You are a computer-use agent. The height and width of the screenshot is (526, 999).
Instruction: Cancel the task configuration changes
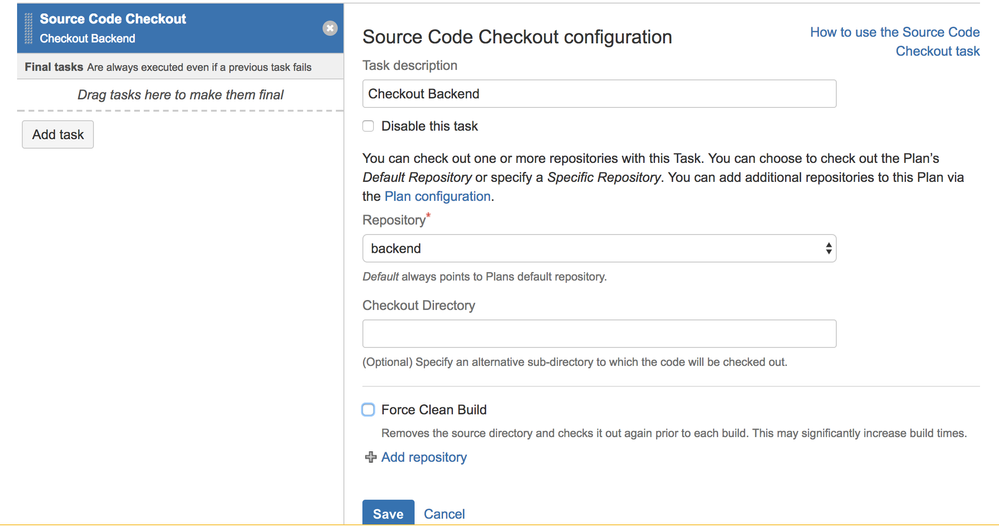pyautogui.click(x=444, y=513)
